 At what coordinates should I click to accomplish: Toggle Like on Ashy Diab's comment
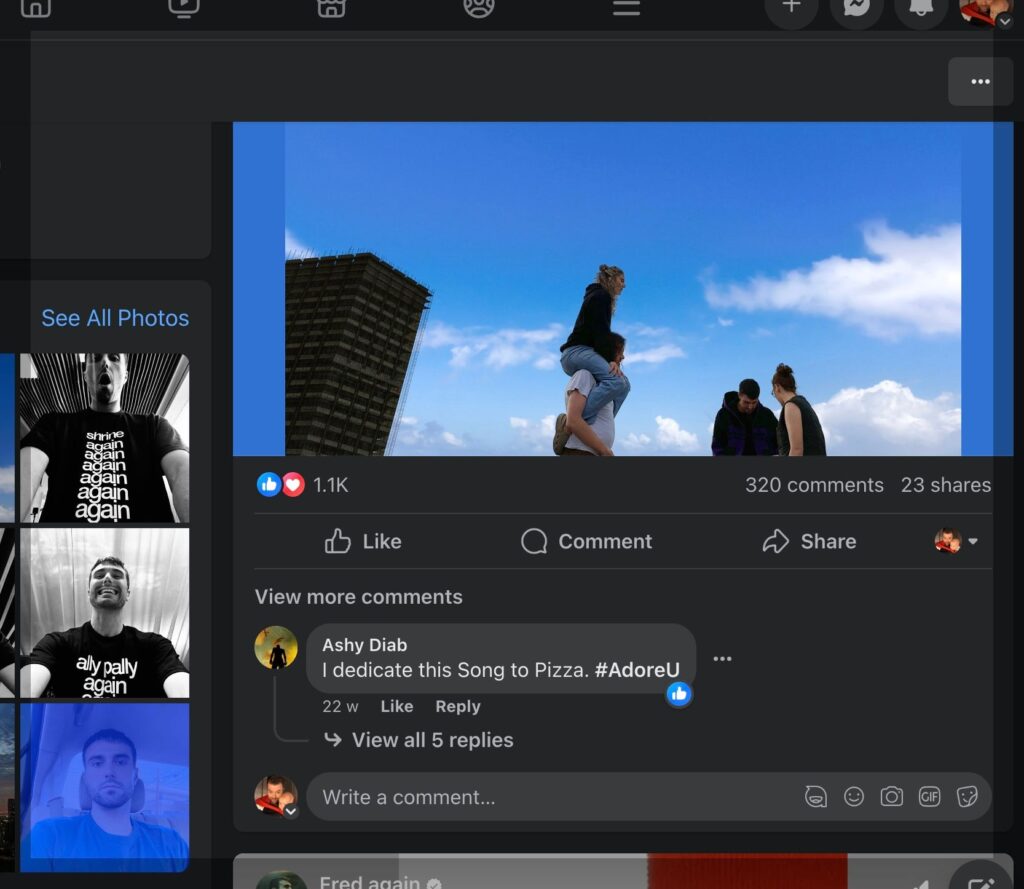click(x=396, y=706)
